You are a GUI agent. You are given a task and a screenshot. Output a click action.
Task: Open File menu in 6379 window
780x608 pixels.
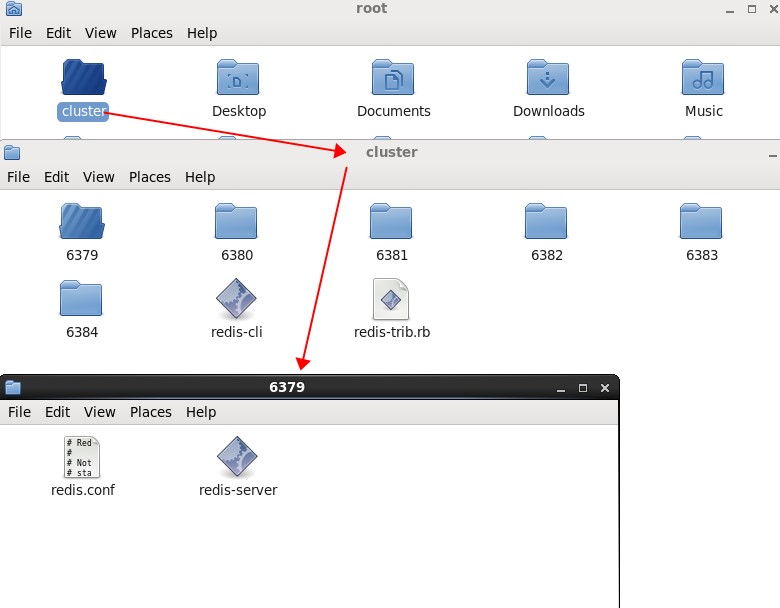(19, 412)
